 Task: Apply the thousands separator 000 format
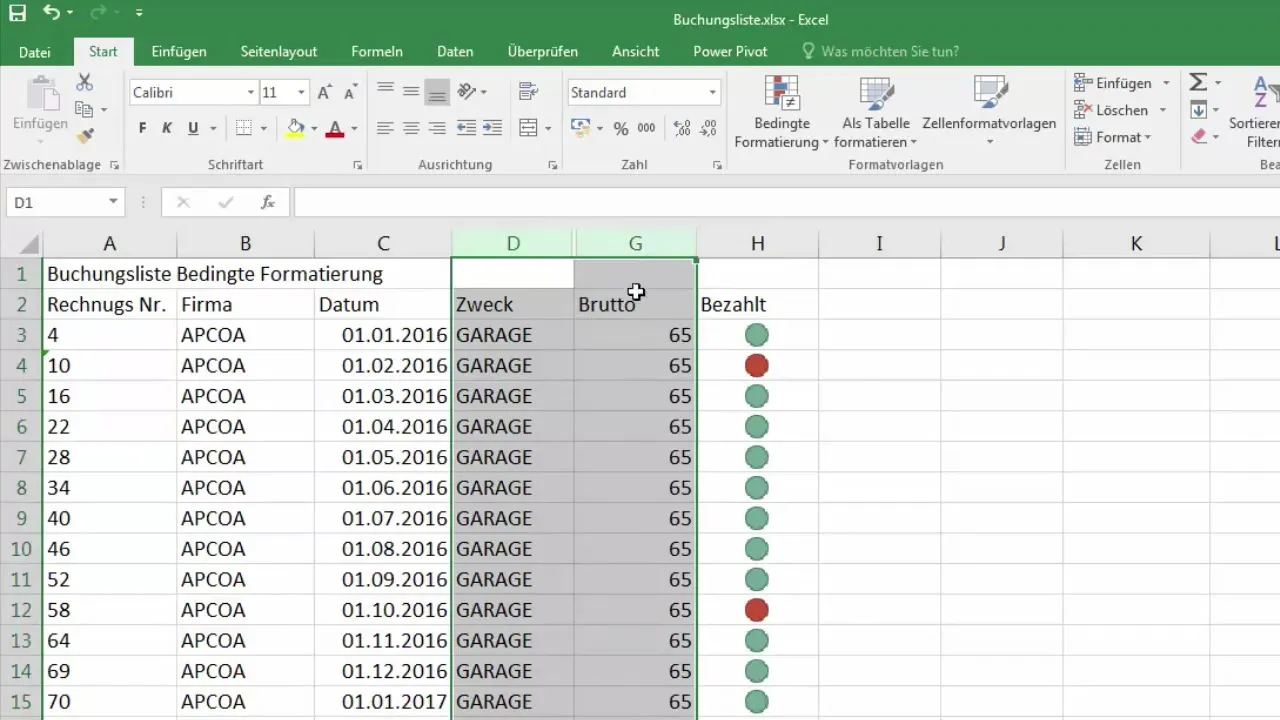[x=647, y=128]
